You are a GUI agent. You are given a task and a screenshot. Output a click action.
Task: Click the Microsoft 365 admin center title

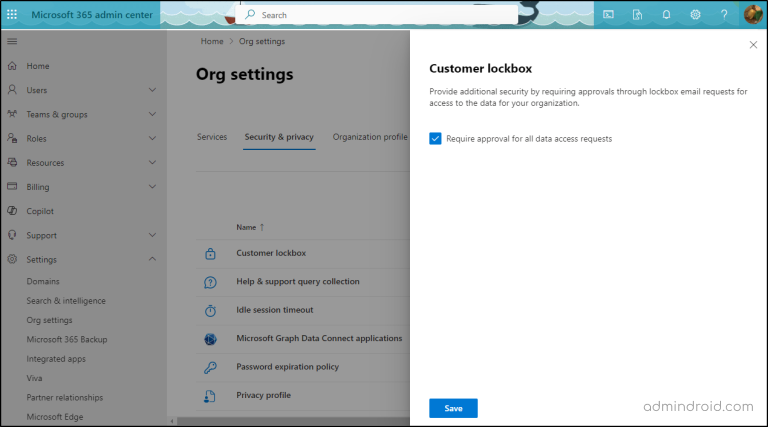(x=92, y=15)
